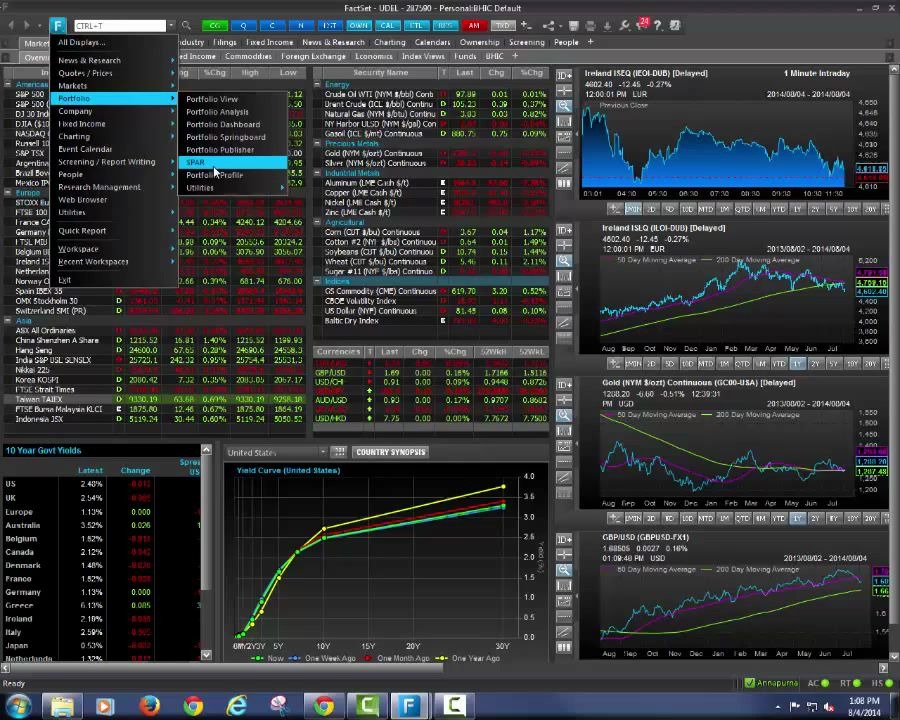900x720 pixels.
Task: Click the horizontal scrollbar thumb at bottom
Action: pos(227,668)
